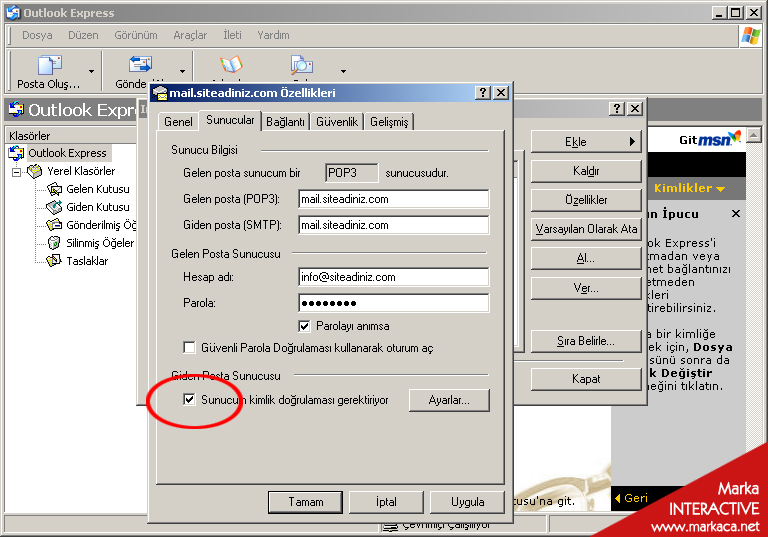Click the help button in the accounts dialog

pyautogui.click(x=617, y=109)
